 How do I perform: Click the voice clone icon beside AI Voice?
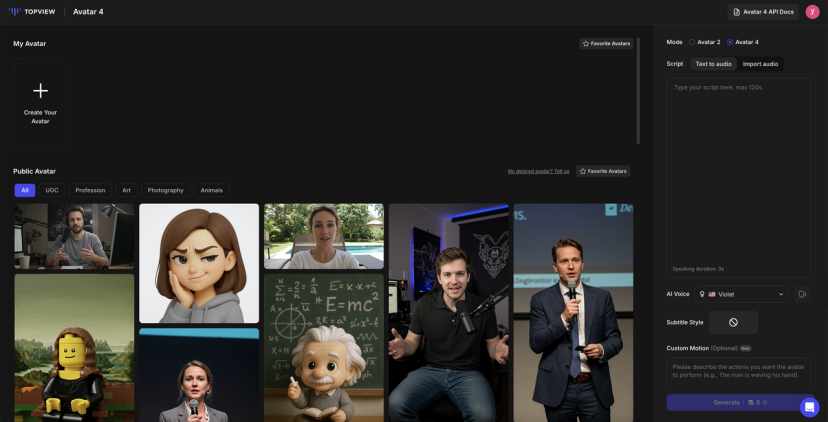pos(802,294)
